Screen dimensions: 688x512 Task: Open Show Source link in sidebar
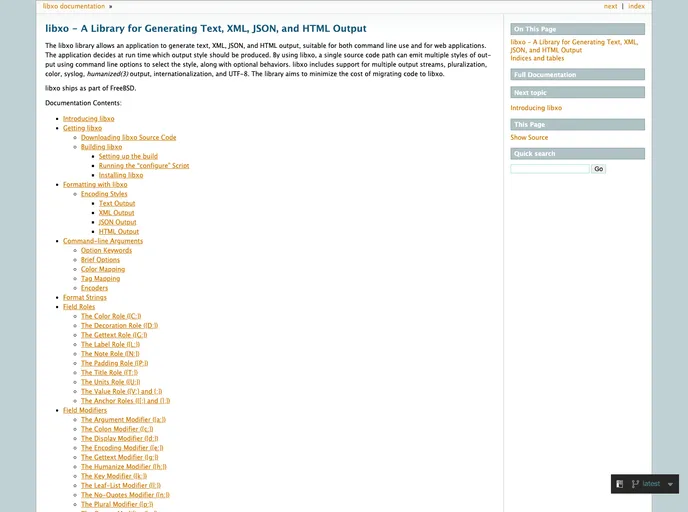click(x=529, y=137)
